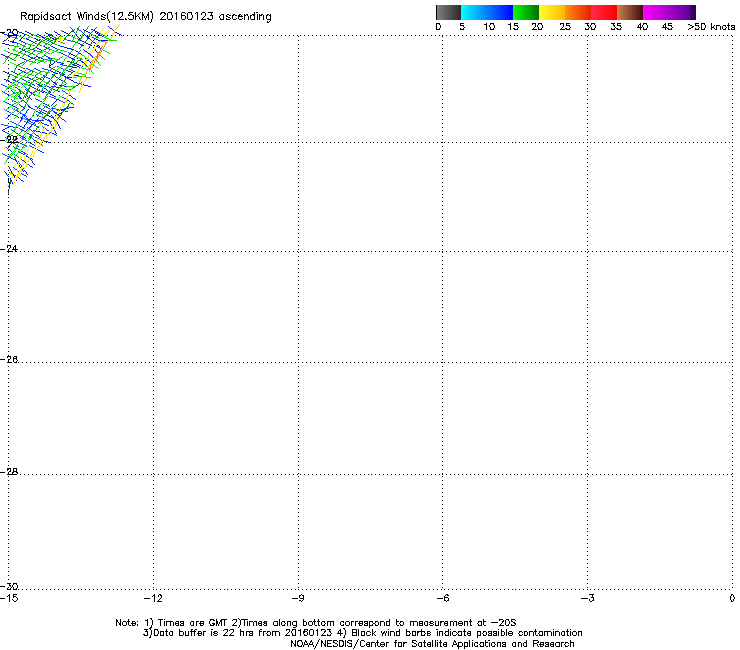Click the longitude axis label '-12'
The width and height of the screenshot is (740, 650).
(153, 599)
